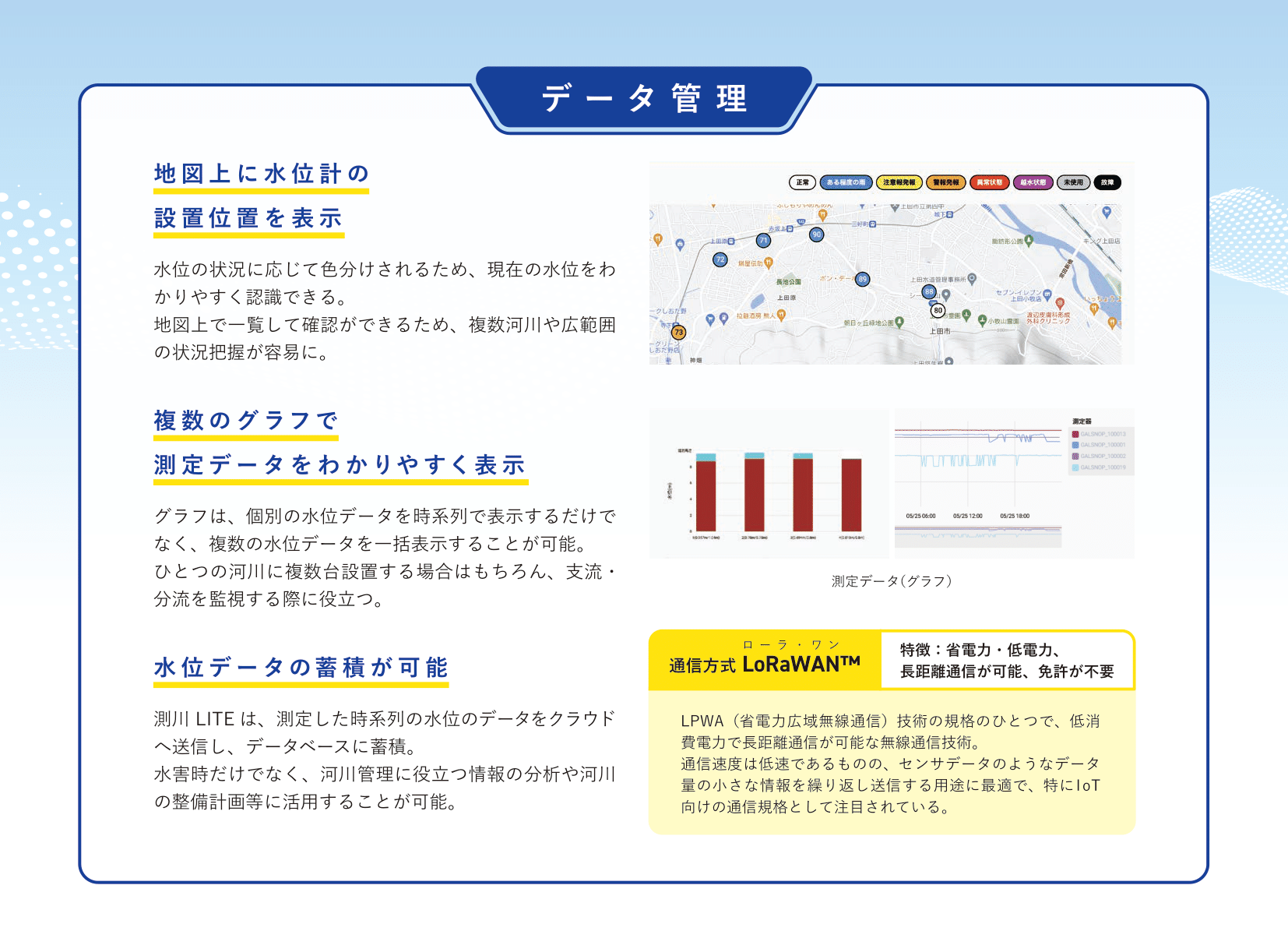The image size is (1288, 931).
Task: Click the first red bar in bar chart
Action: point(706,495)
